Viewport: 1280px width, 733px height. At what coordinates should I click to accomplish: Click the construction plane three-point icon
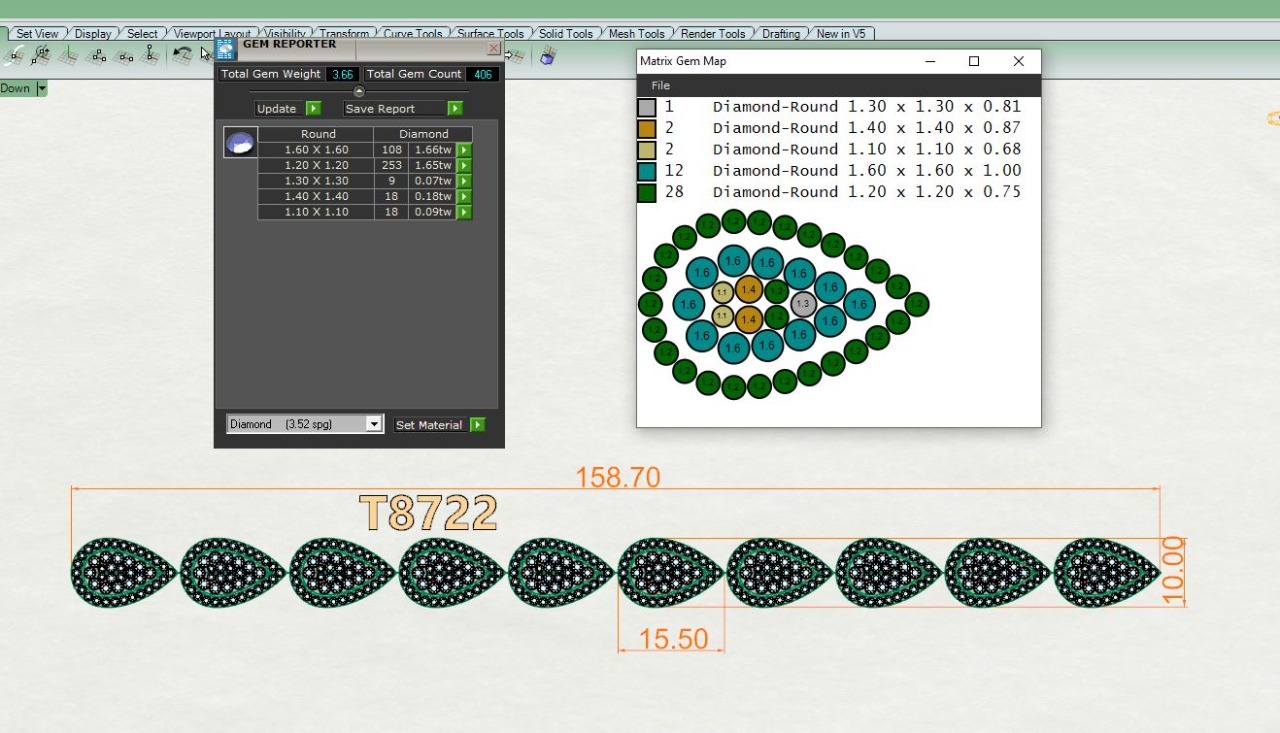[98, 56]
